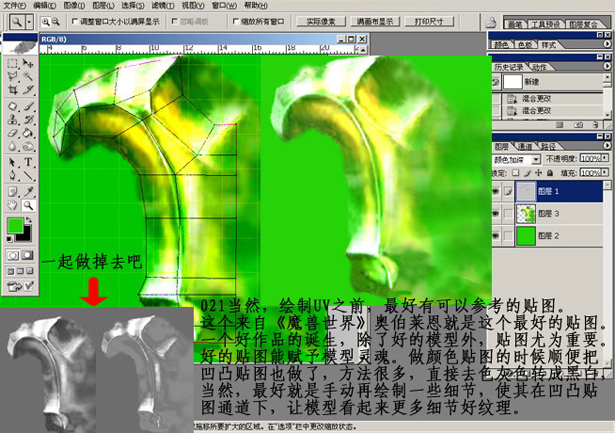The width and height of the screenshot is (615, 433).
Task: Toggle lock transparent pixels in Layers
Action: pos(516,173)
